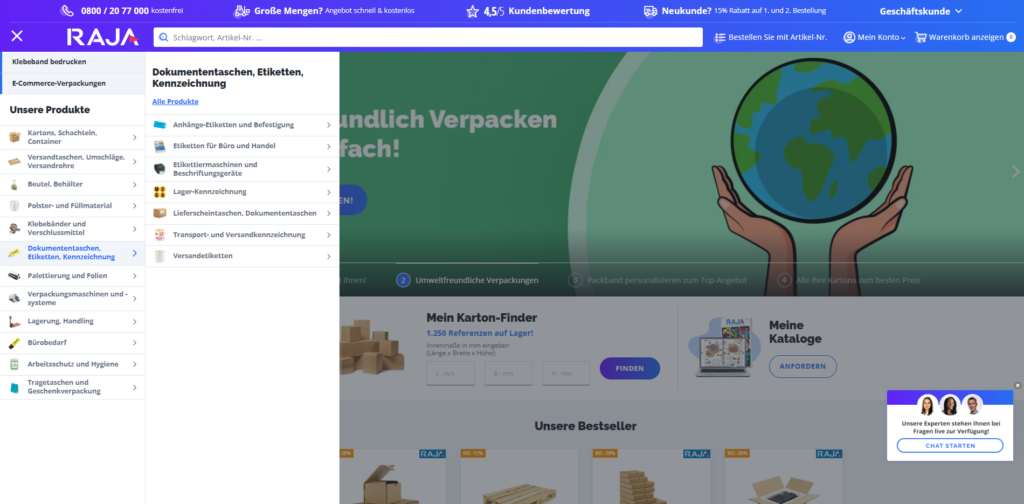Viewport: 1024px width, 504px height.
Task: Open E-Commerce-Verpackungen menu entry
Action: (72, 84)
